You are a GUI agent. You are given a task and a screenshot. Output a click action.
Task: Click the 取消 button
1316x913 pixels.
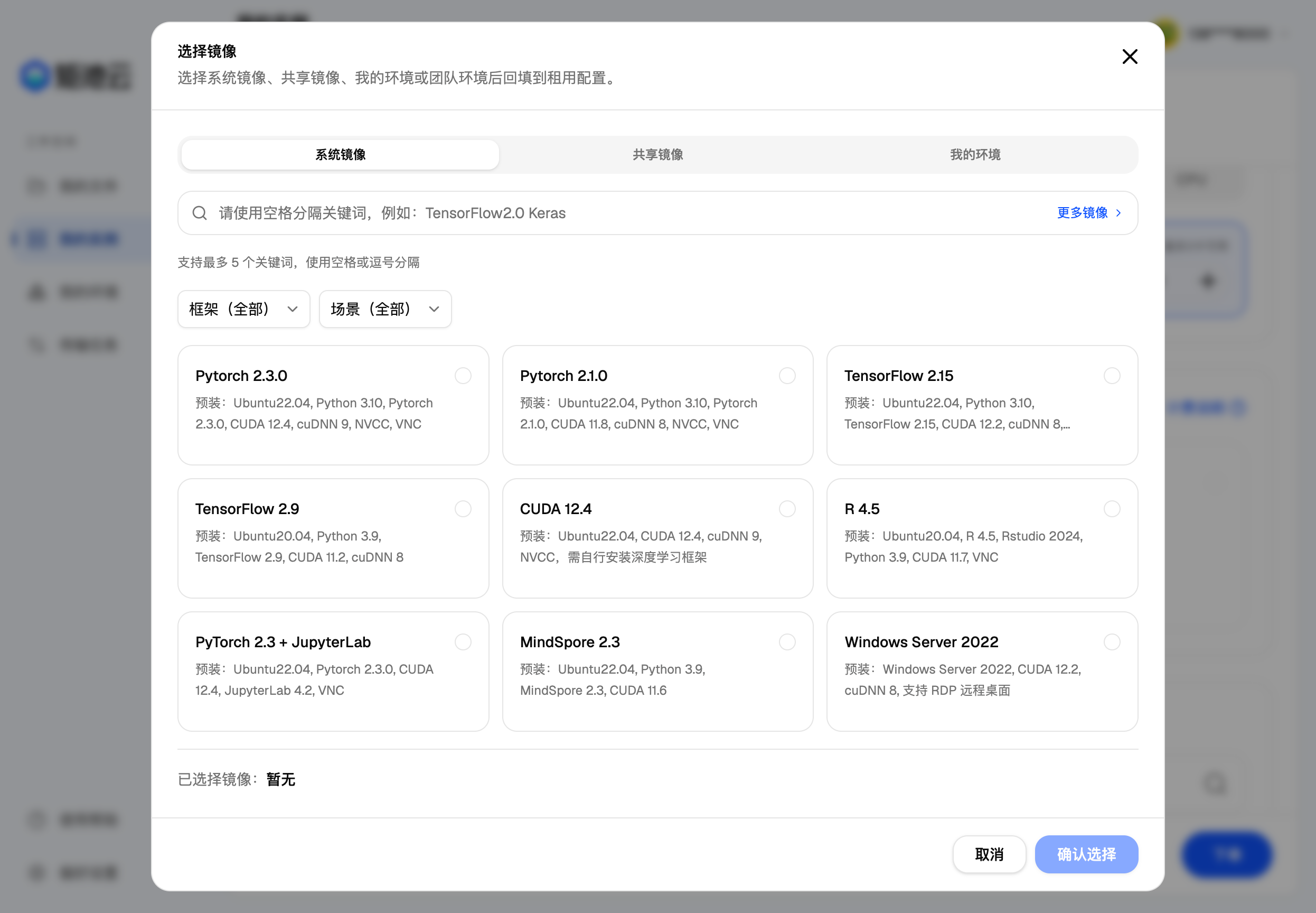pos(989,854)
